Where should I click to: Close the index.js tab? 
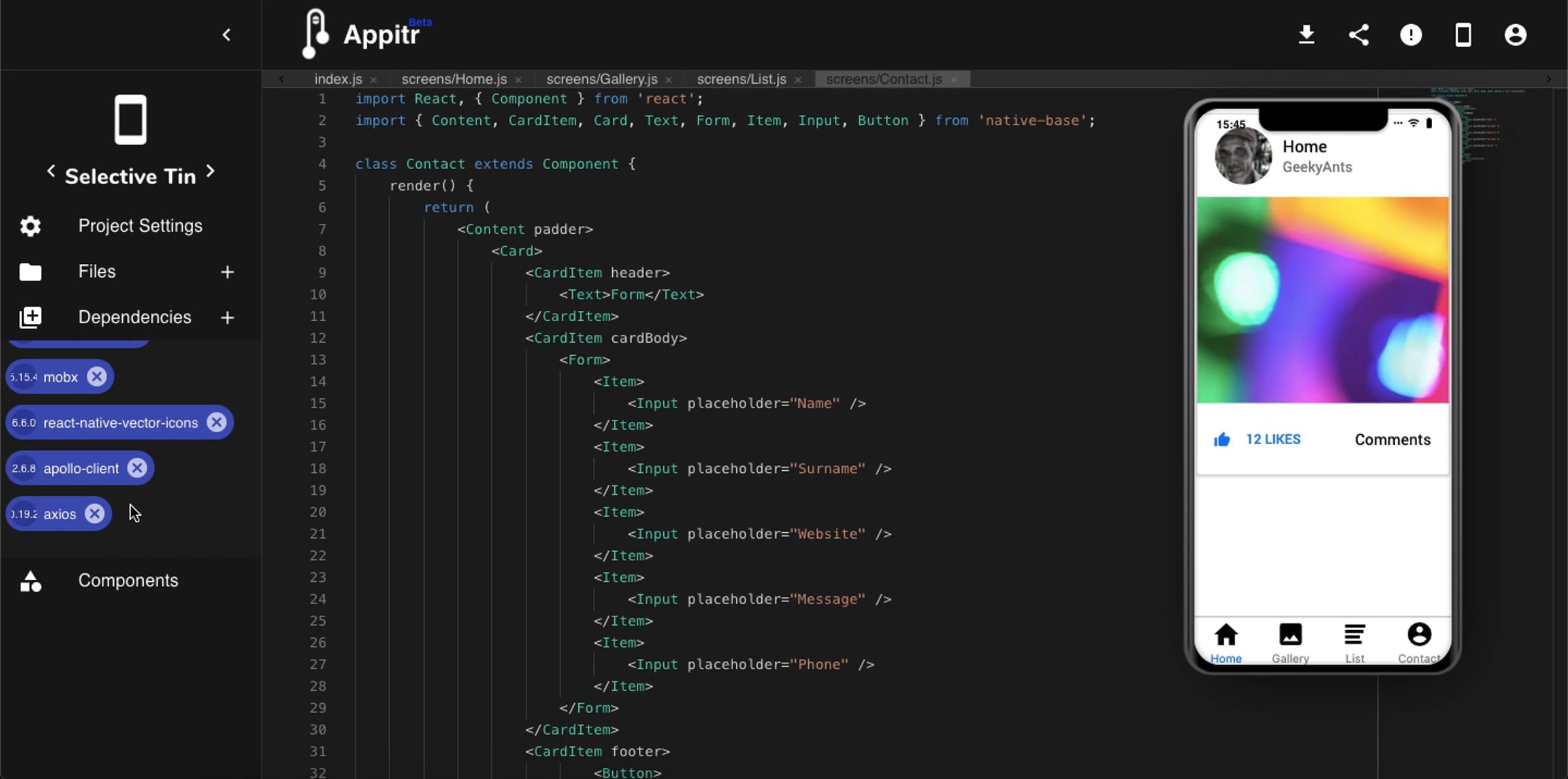(373, 80)
